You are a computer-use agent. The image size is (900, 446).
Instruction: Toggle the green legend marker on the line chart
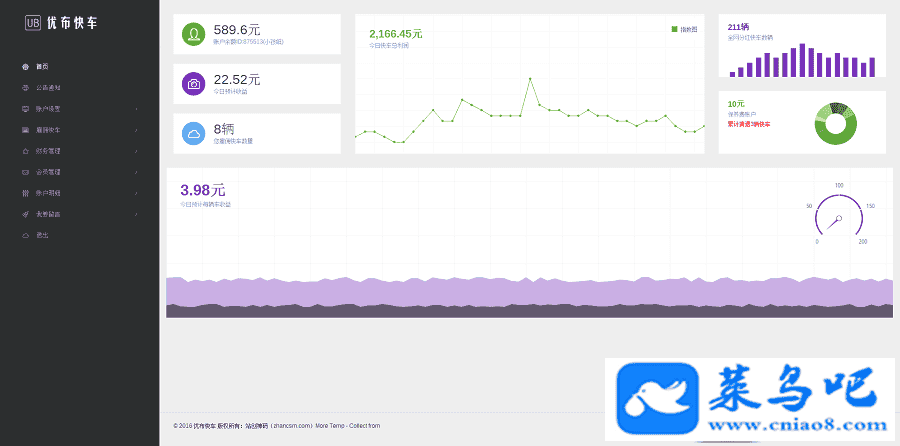674,29
